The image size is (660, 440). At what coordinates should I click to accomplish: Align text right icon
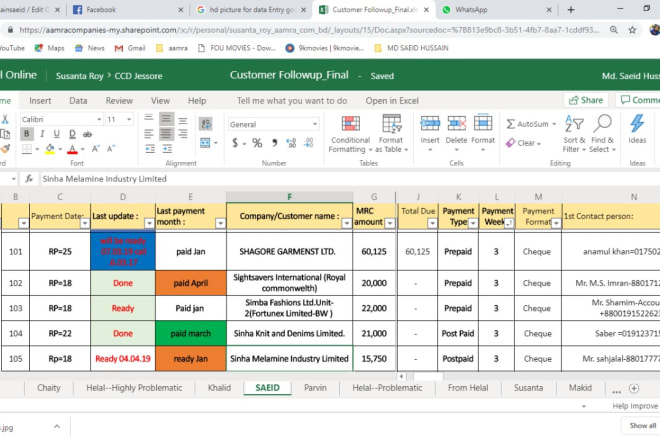[183, 134]
